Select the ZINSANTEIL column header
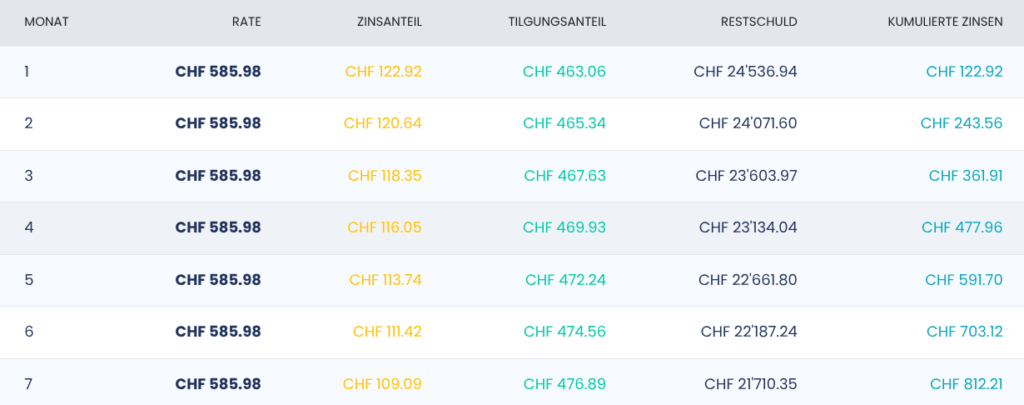 point(389,22)
